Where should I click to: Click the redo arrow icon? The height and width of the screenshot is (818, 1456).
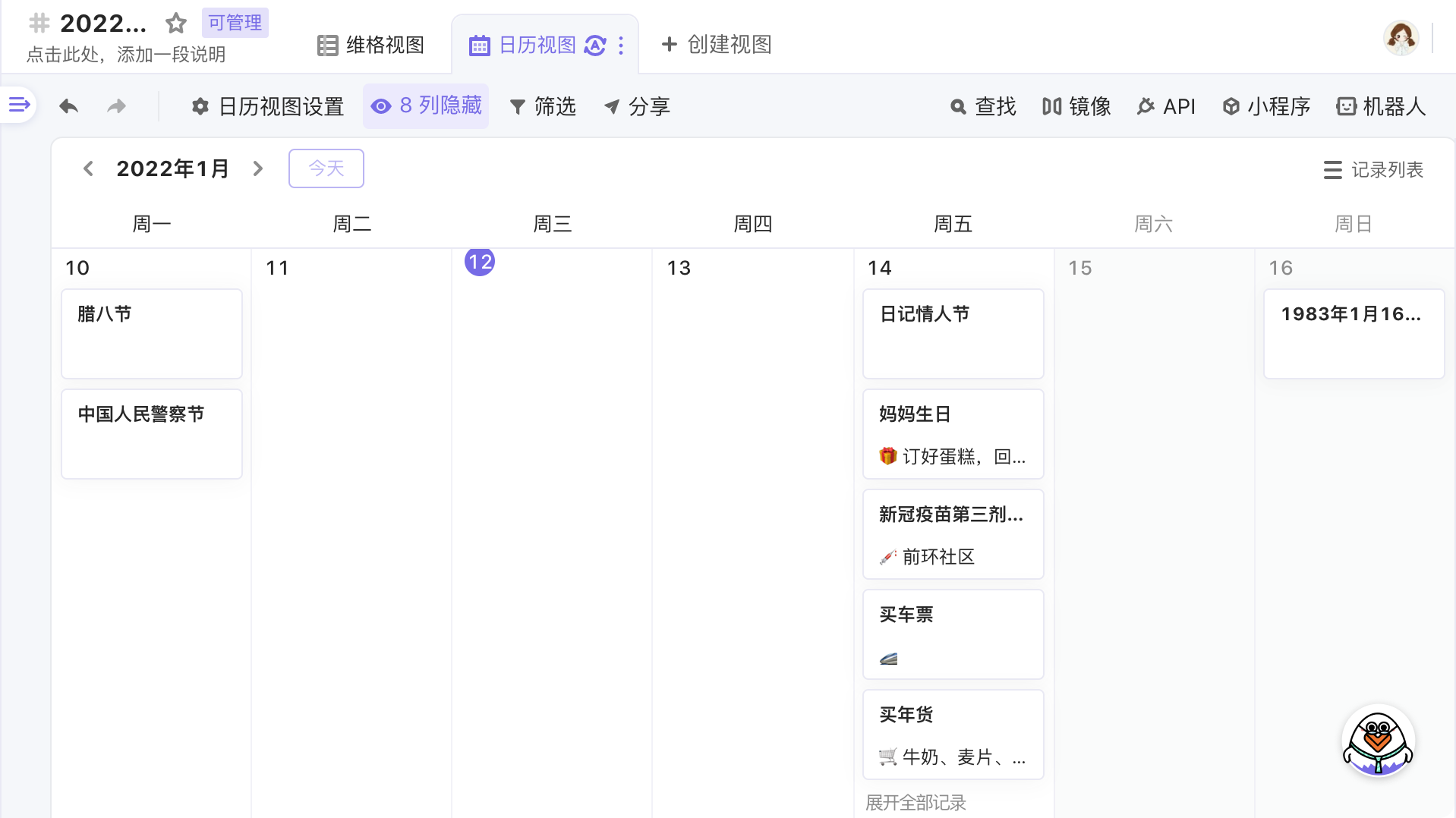click(116, 106)
